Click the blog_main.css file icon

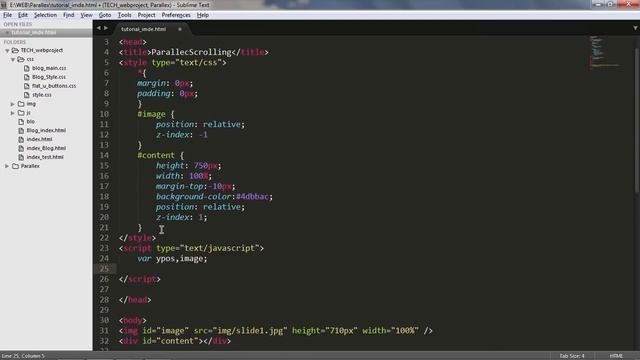(27, 68)
